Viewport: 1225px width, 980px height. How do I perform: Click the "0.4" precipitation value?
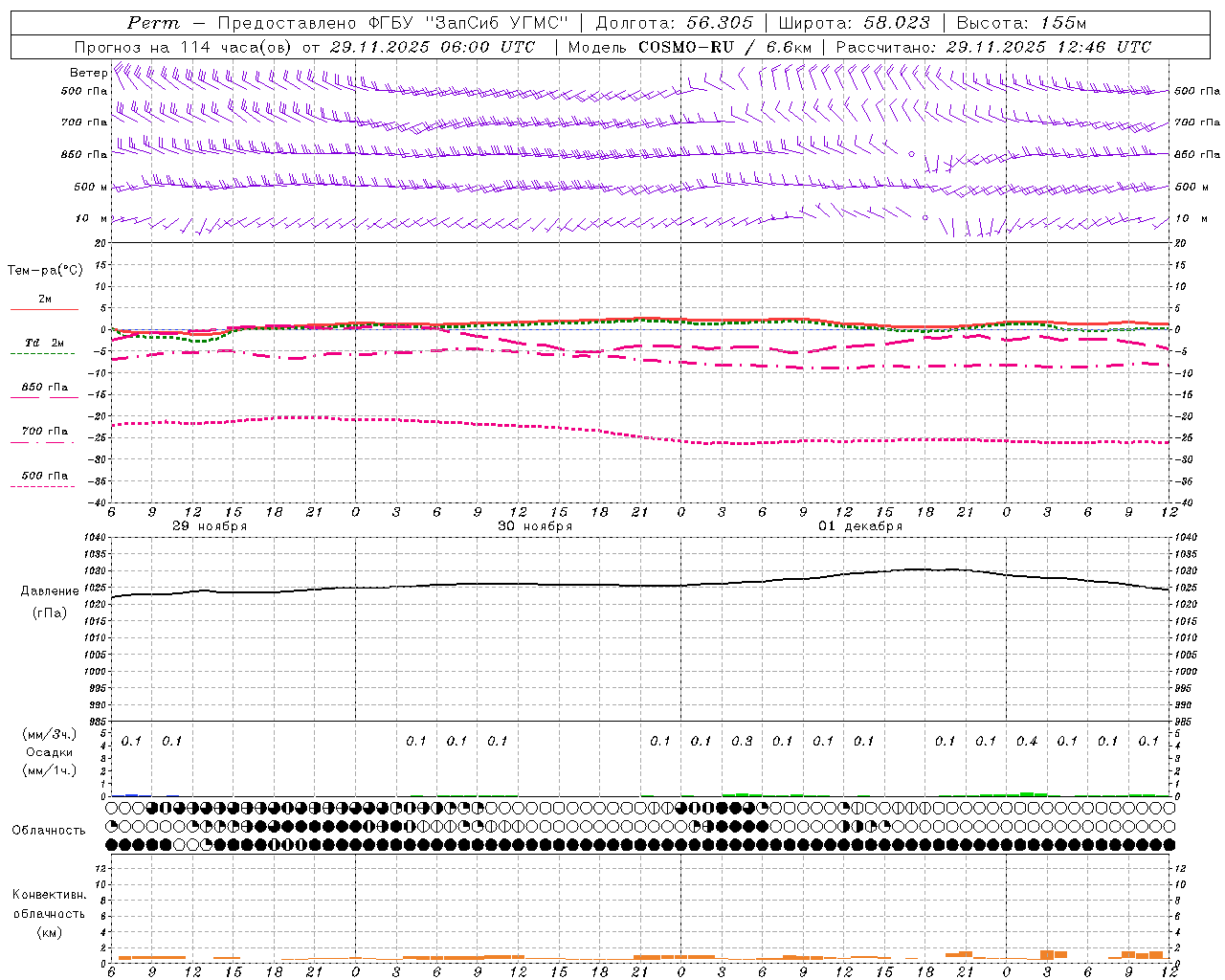1027,741
